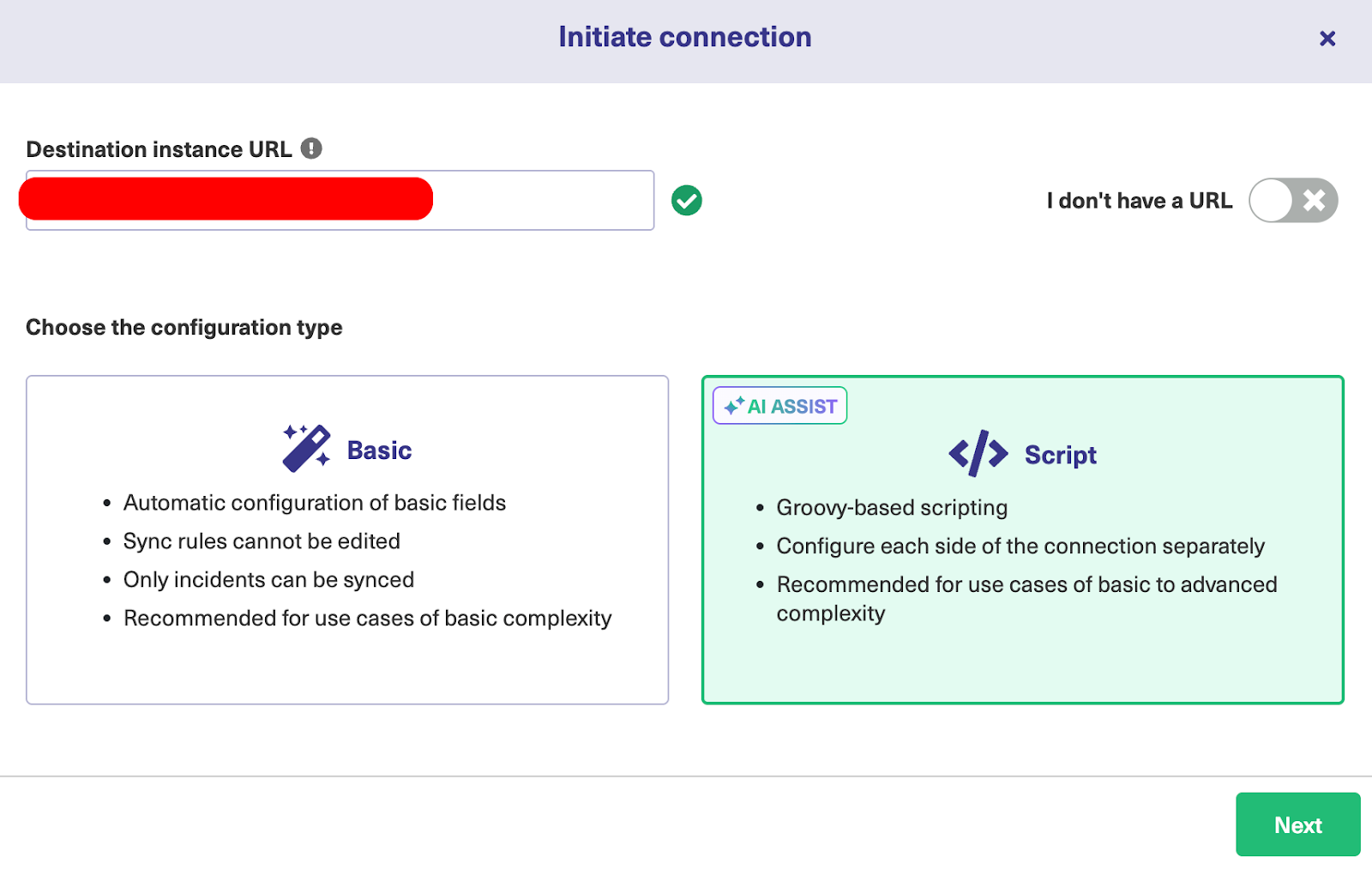Click the X mark inside the URL toggle
This screenshot has height=870, width=1372.
[1314, 201]
